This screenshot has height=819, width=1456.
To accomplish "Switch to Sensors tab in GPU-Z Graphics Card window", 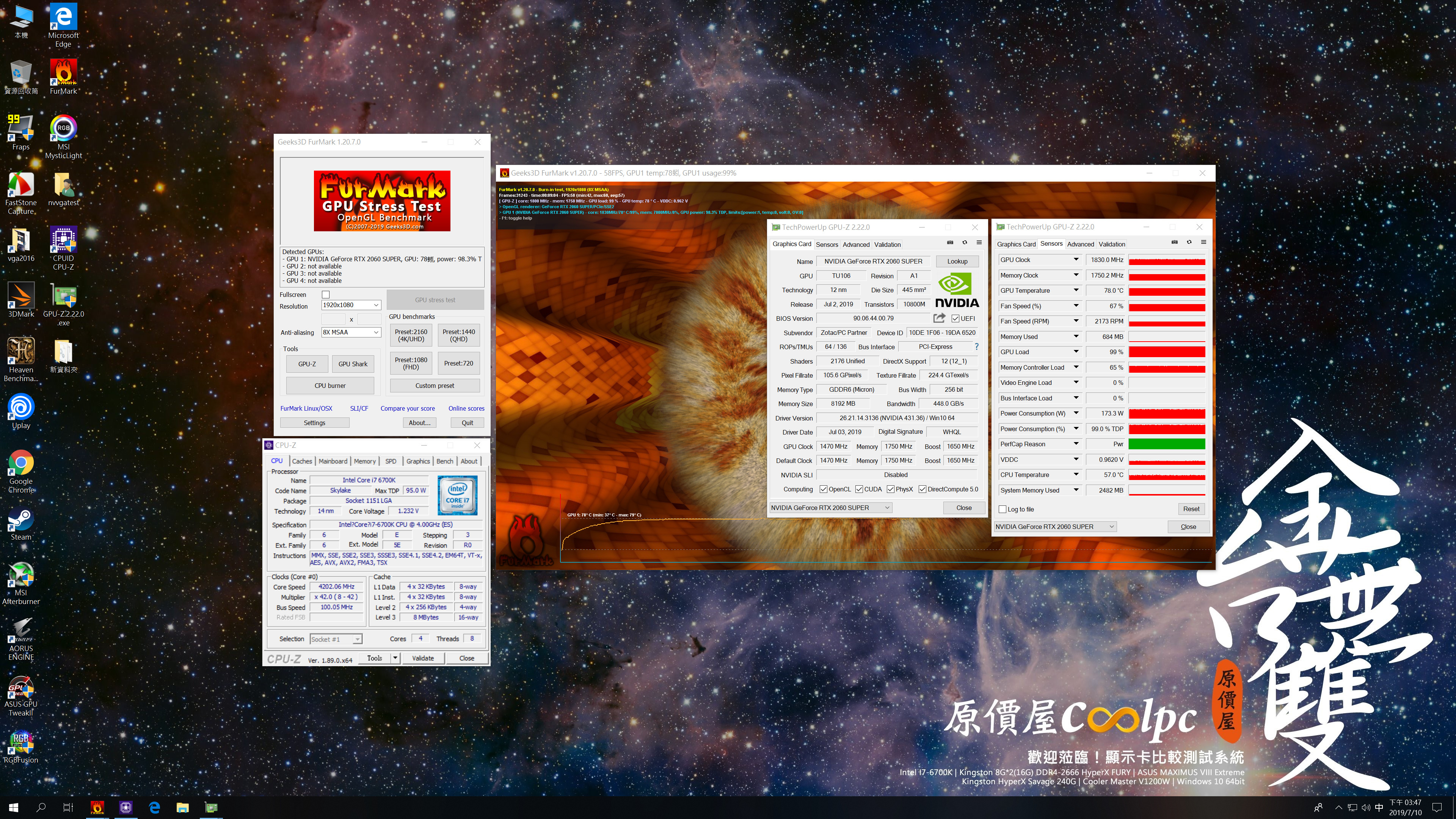I will 827,245.
